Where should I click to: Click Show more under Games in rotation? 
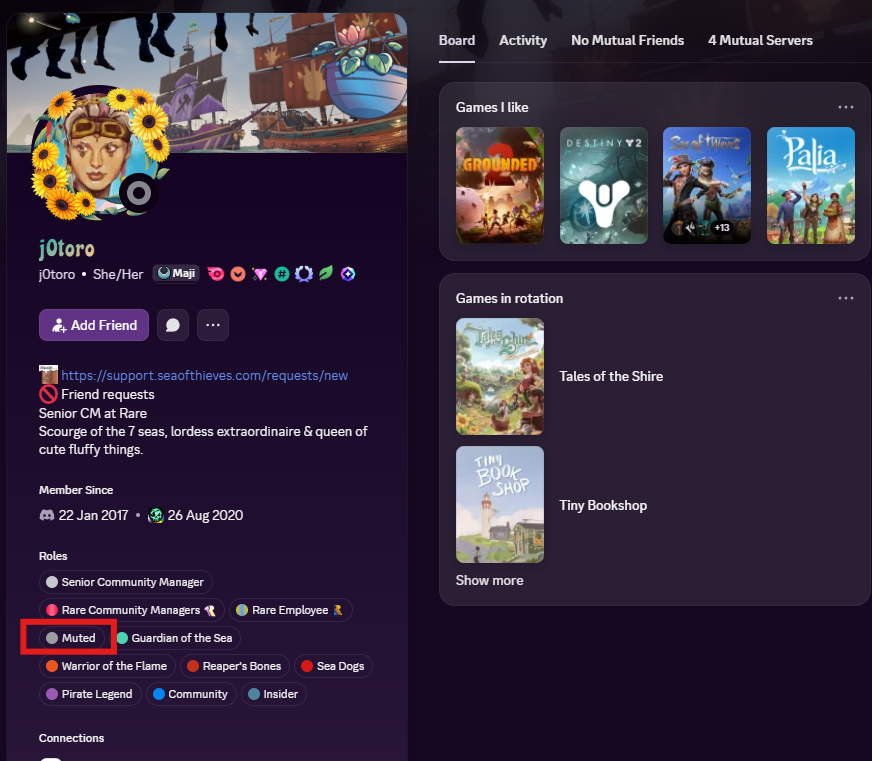[x=489, y=580]
